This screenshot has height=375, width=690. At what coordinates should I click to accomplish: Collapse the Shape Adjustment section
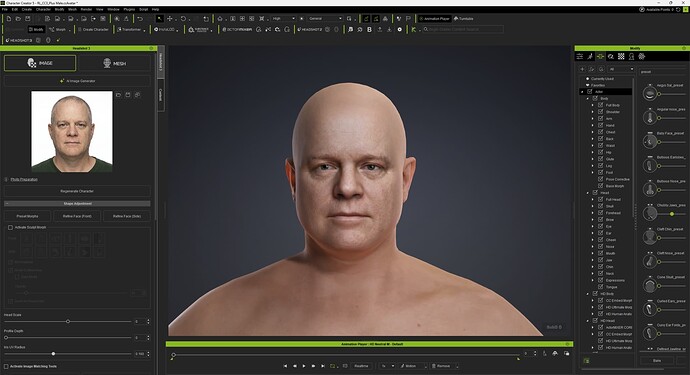[77, 204]
